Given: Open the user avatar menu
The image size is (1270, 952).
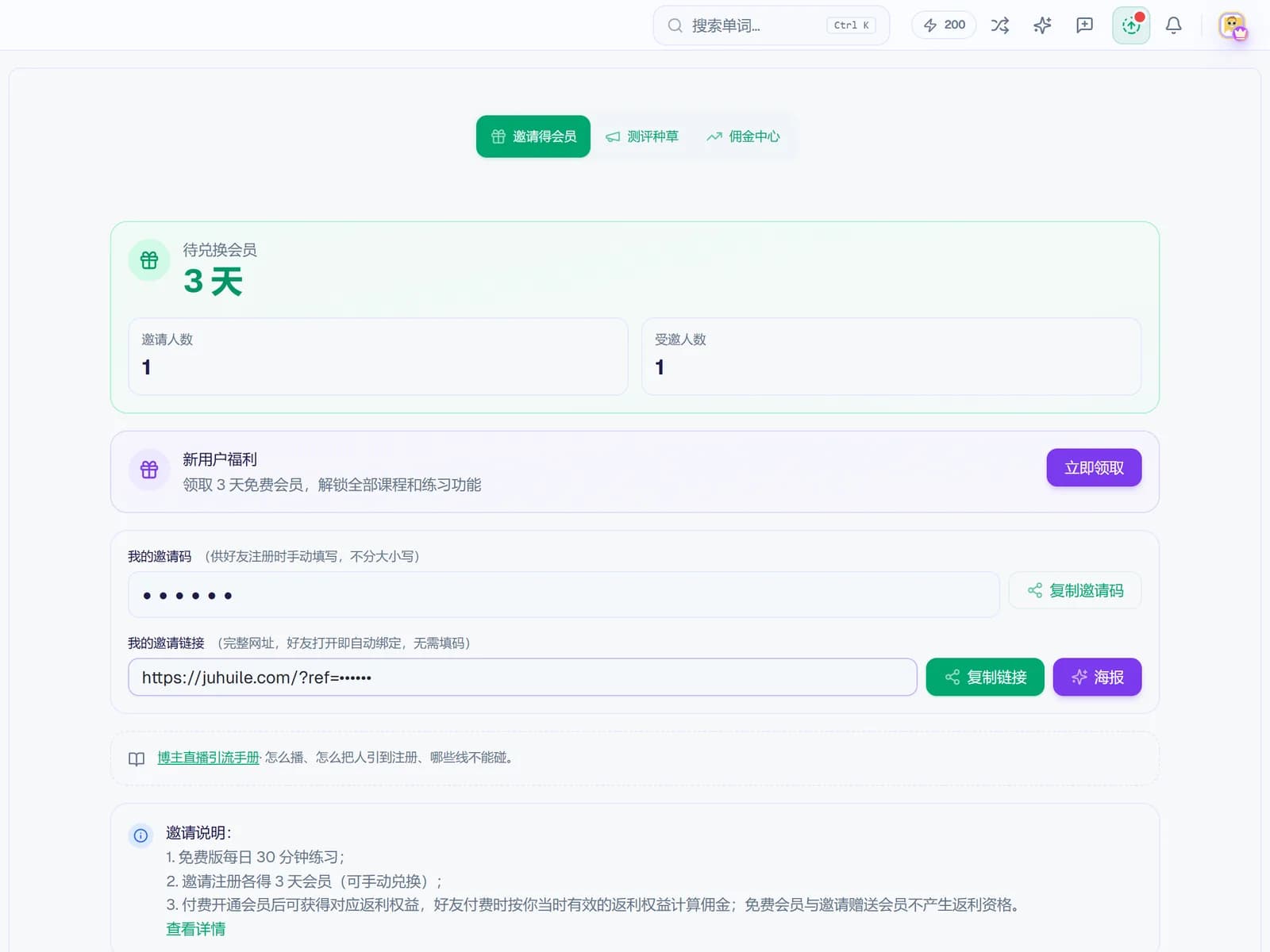Looking at the screenshot, I should (x=1233, y=25).
